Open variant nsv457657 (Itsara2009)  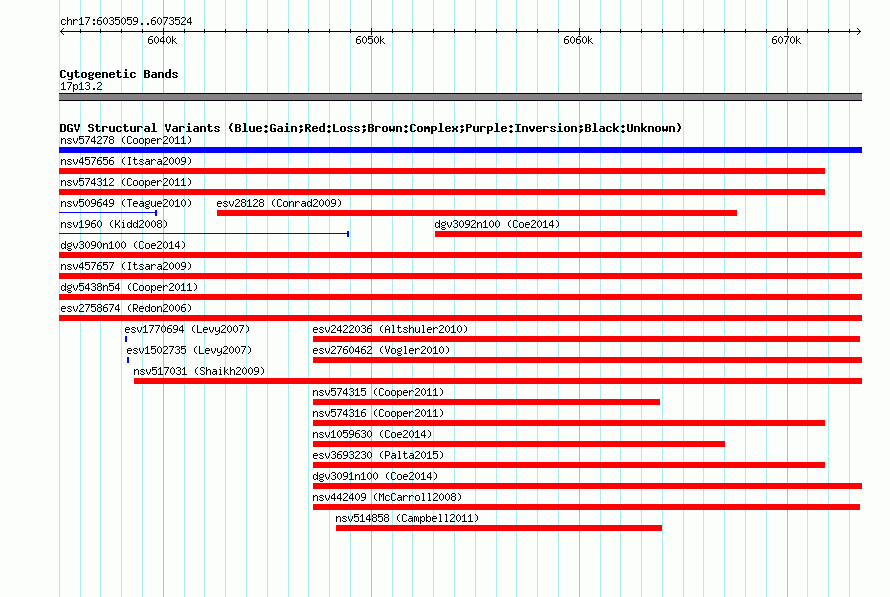tap(126, 266)
